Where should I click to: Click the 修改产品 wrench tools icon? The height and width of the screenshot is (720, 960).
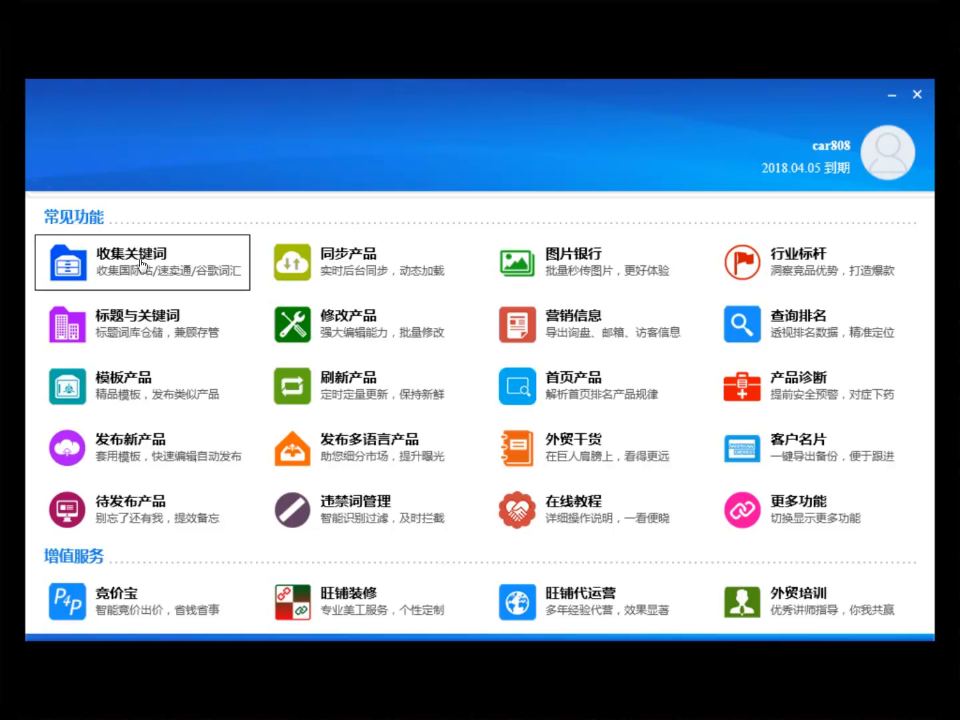pyautogui.click(x=292, y=324)
